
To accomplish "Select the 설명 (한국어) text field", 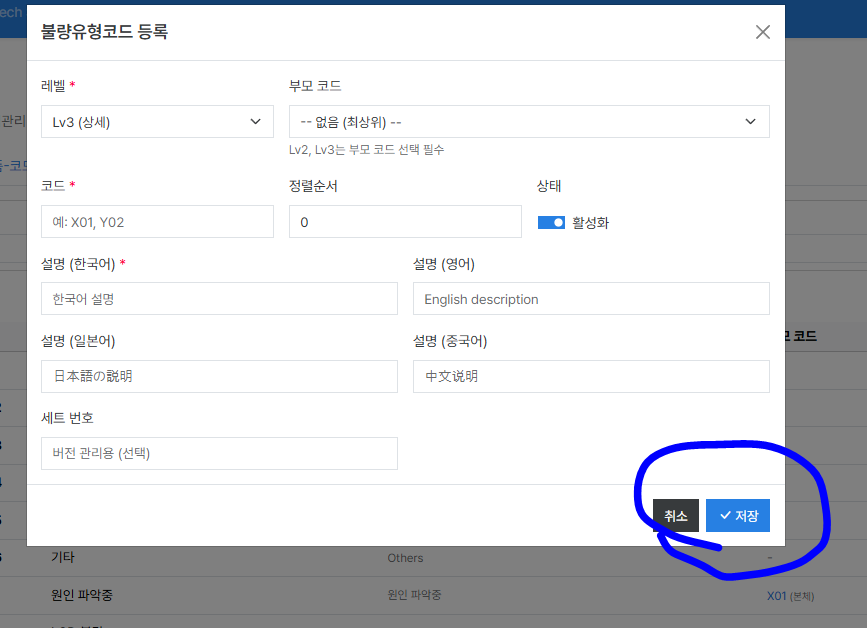I will [x=219, y=299].
